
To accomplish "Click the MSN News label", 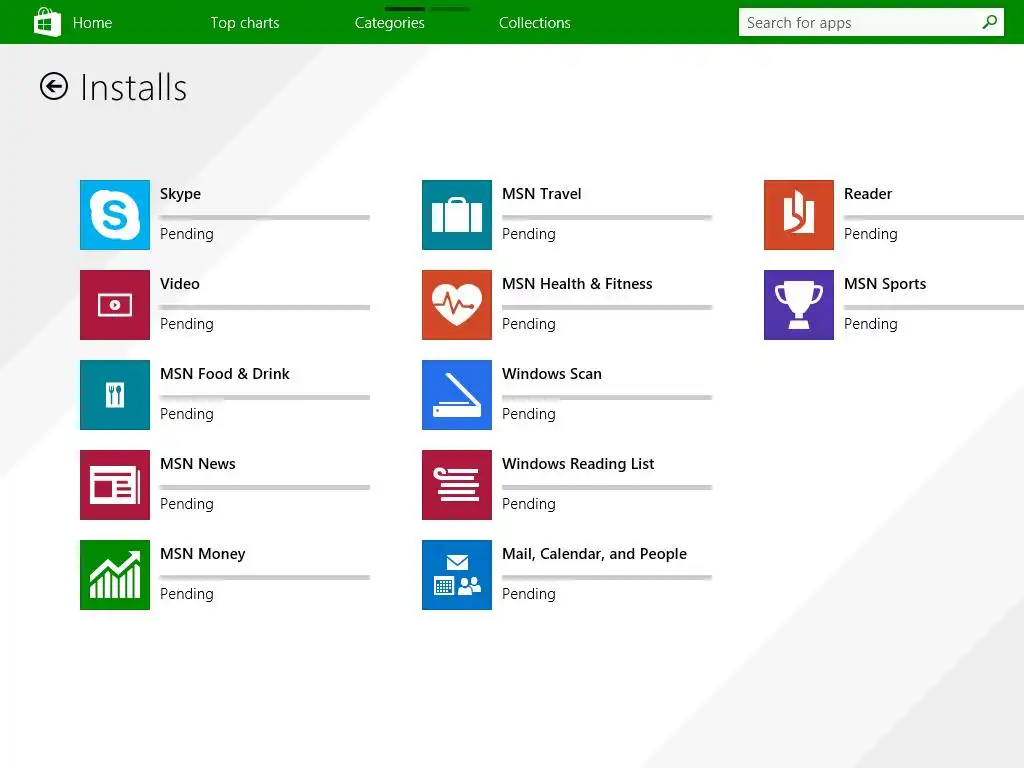I will click(198, 464).
